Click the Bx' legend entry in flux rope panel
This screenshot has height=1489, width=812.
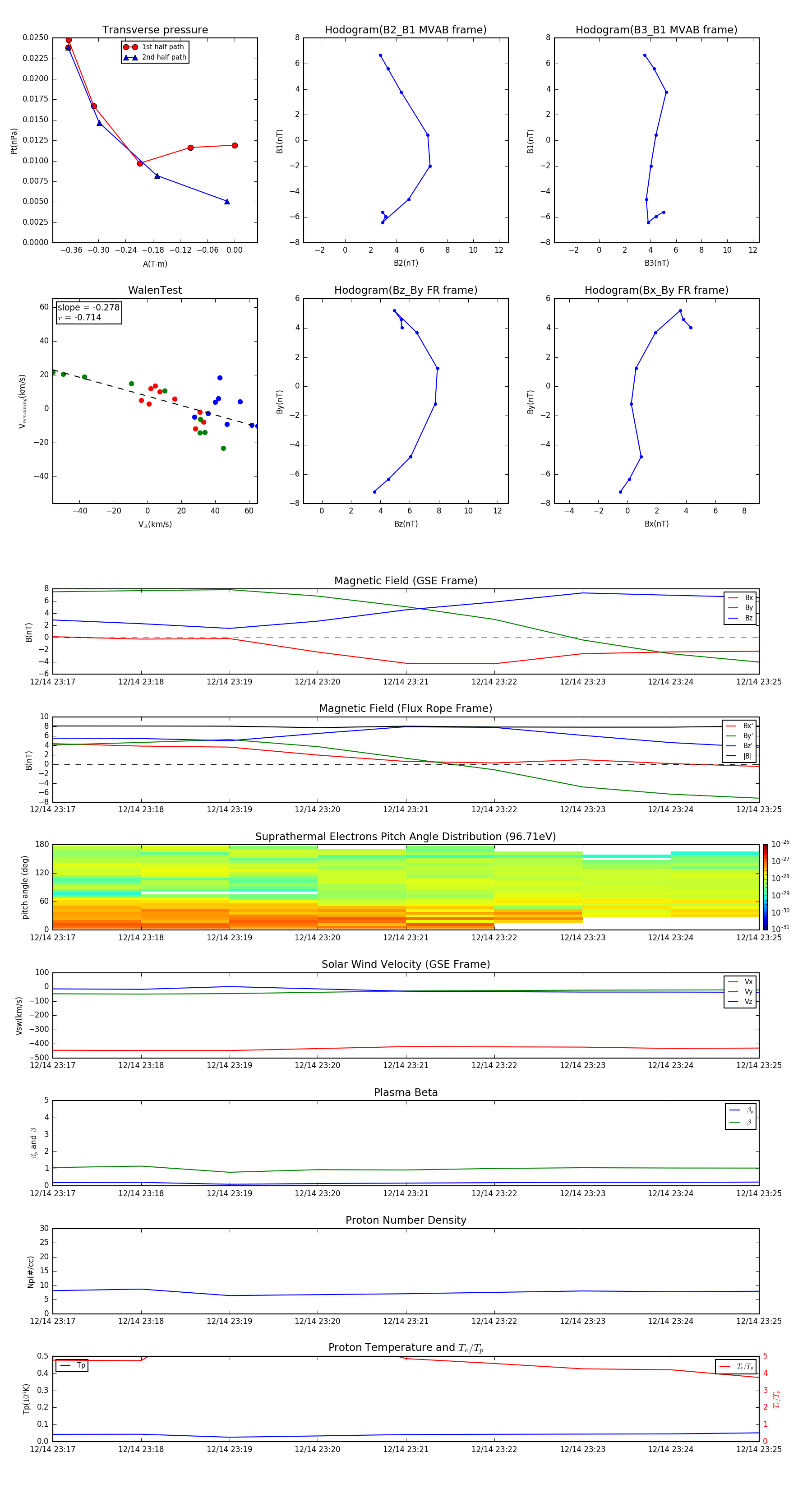740,726
